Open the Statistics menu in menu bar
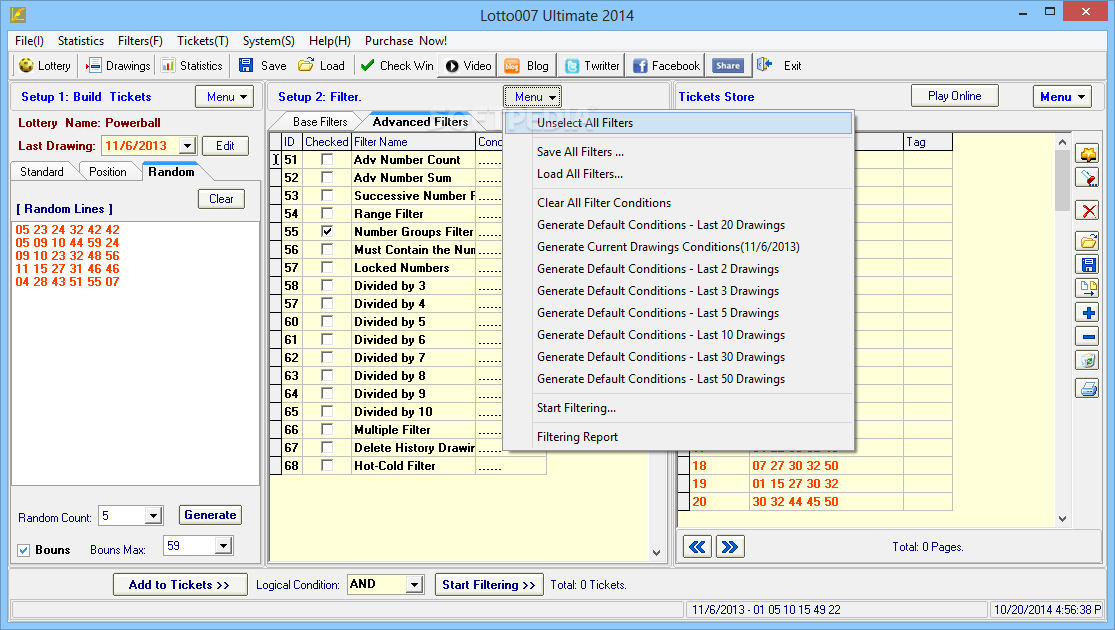The height and width of the screenshot is (630, 1115). click(x=80, y=41)
